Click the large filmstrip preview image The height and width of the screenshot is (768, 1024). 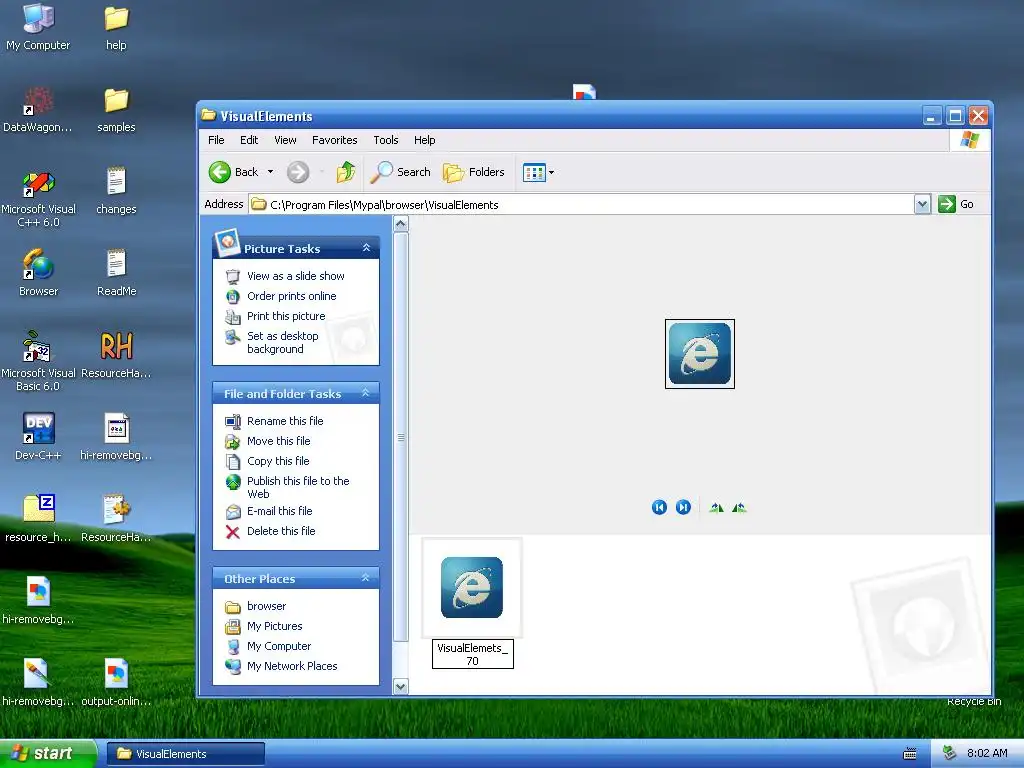tap(699, 354)
